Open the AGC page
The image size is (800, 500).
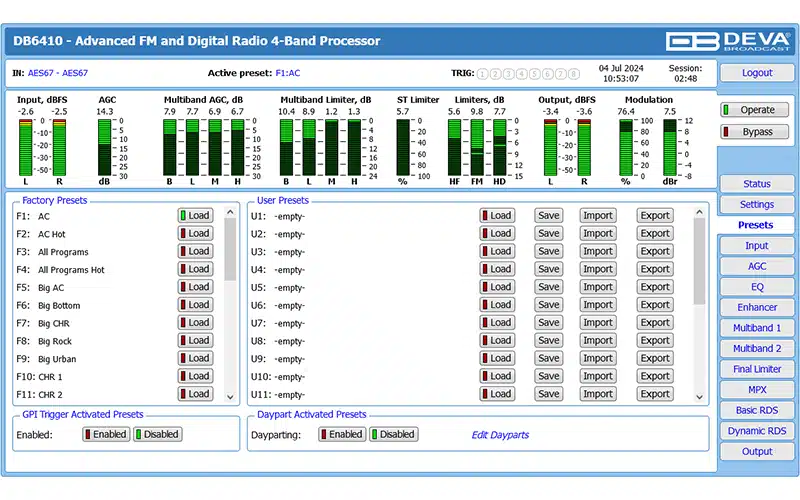[x=757, y=266]
